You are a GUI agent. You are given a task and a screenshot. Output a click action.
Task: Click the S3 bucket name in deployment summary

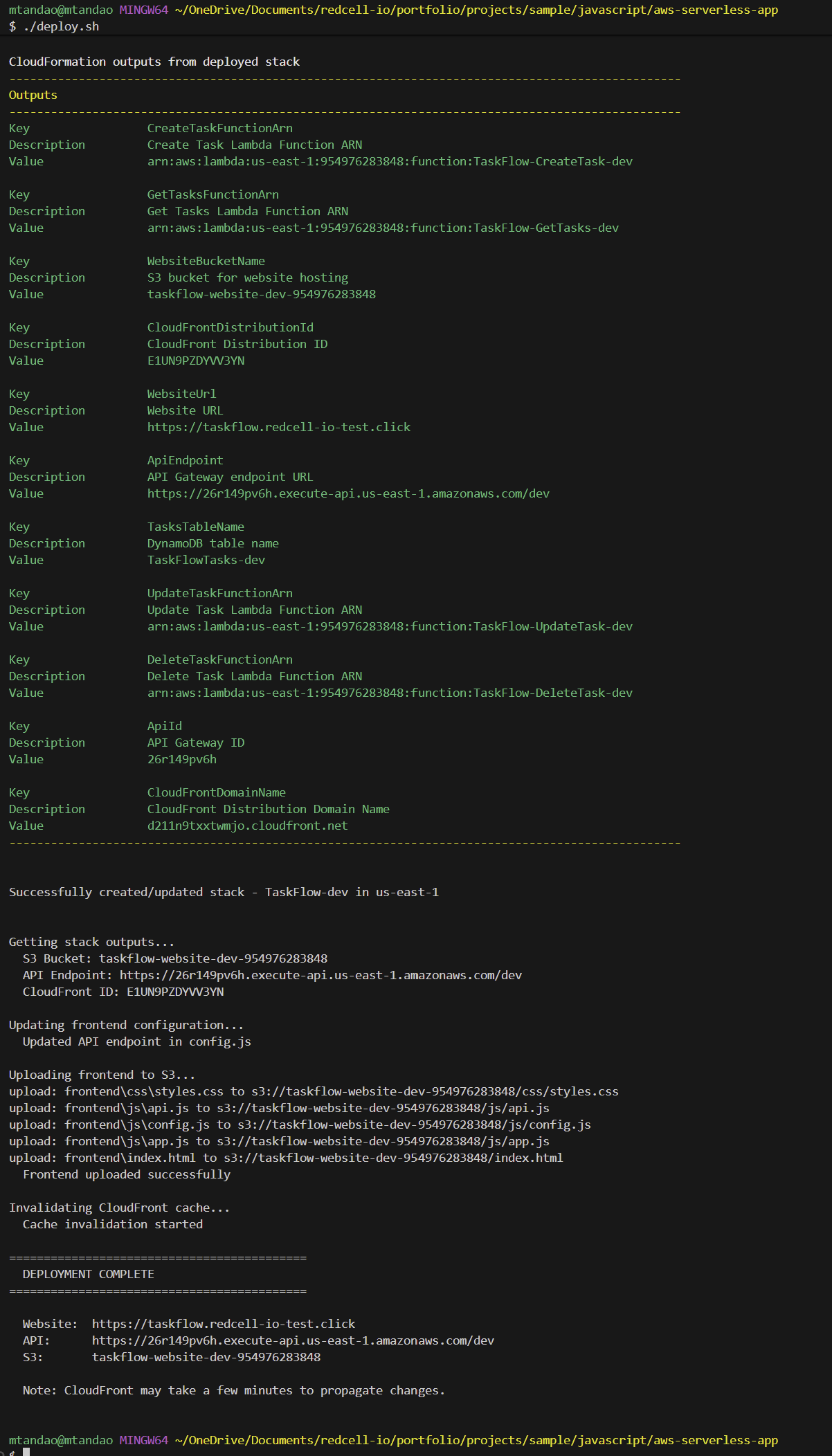coord(206,1357)
